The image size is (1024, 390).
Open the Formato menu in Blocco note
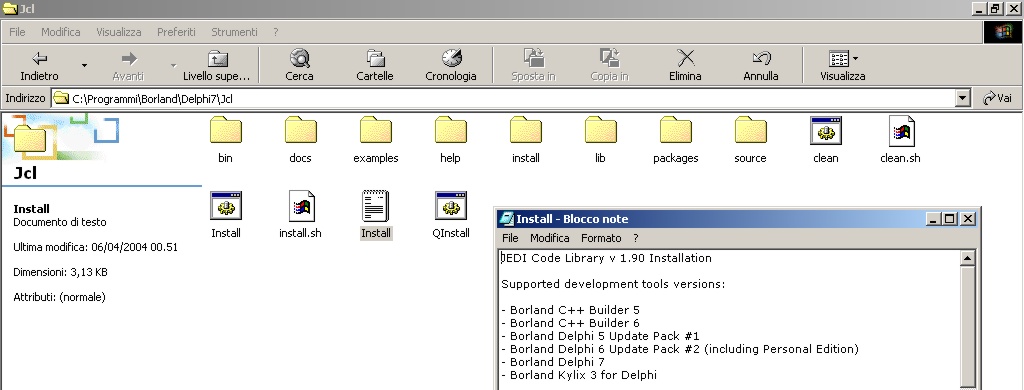pos(601,238)
